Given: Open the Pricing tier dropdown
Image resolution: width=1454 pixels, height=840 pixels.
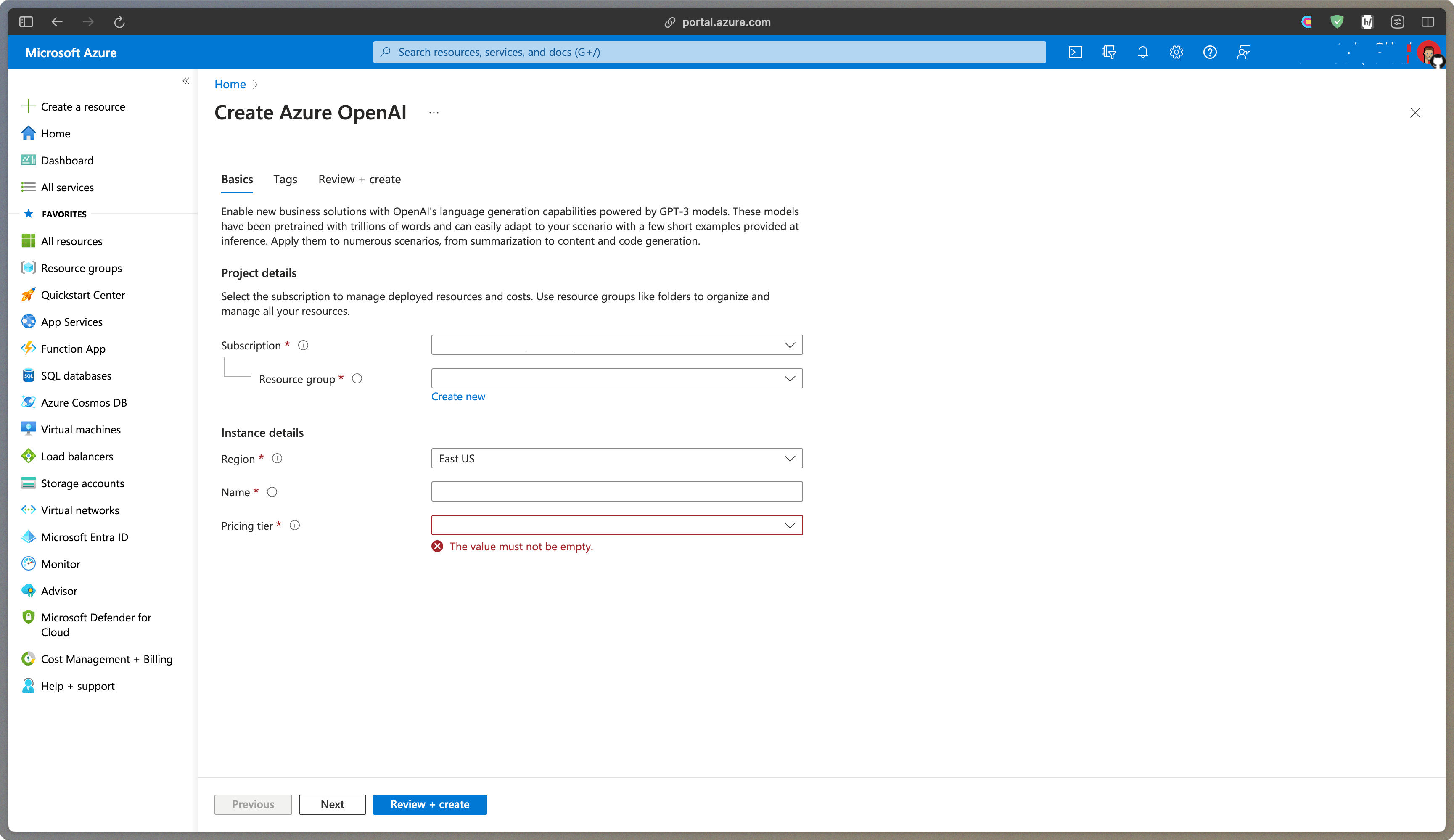Looking at the screenshot, I should click(x=616, y=525).
